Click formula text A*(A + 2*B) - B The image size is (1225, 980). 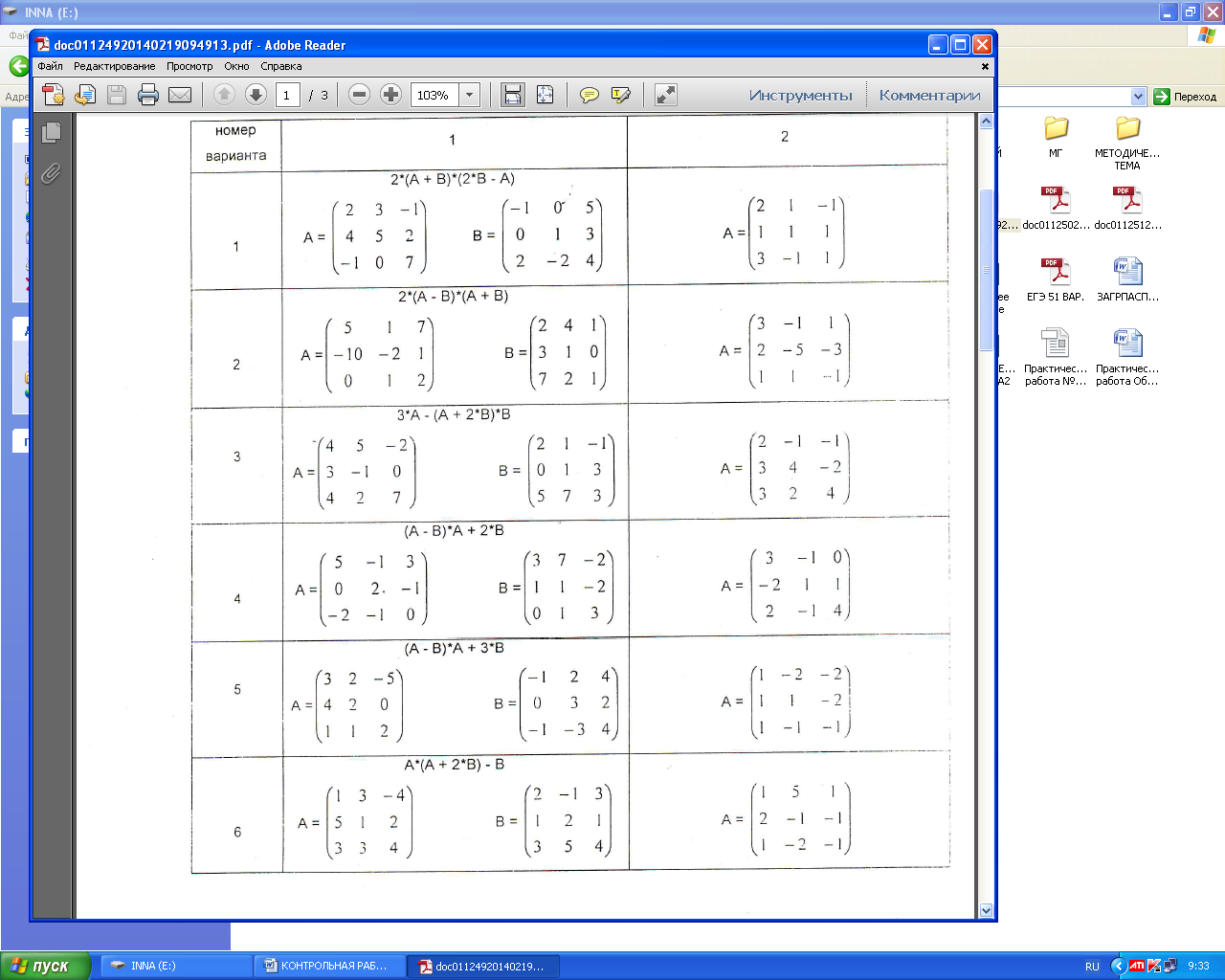pyautogui.click(x=455, y=764)
